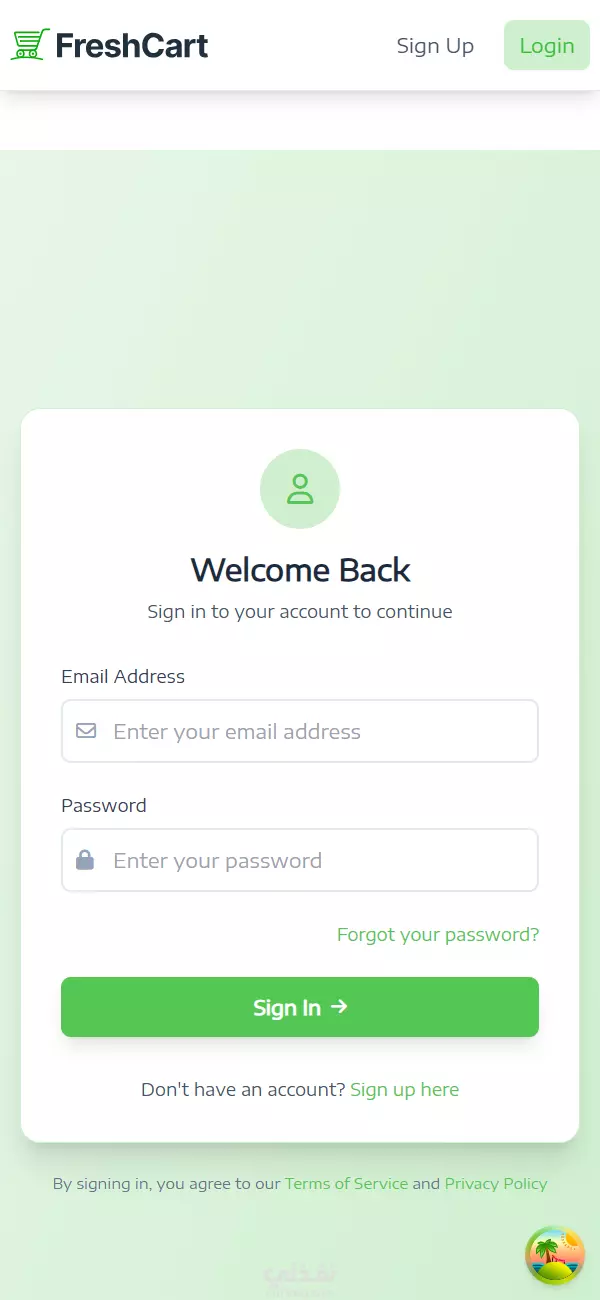This screenshot has width=600, height=1300.
Task: Click the Password field label
Action: point(104,806)
